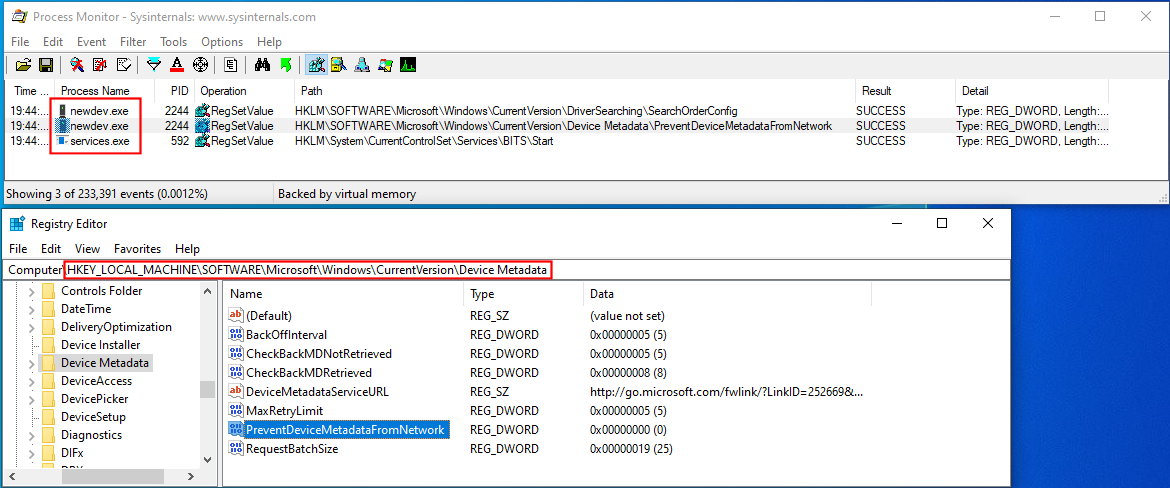Open View menu in Registry Editor
The image size is (1170, 488).
(87, 248)
